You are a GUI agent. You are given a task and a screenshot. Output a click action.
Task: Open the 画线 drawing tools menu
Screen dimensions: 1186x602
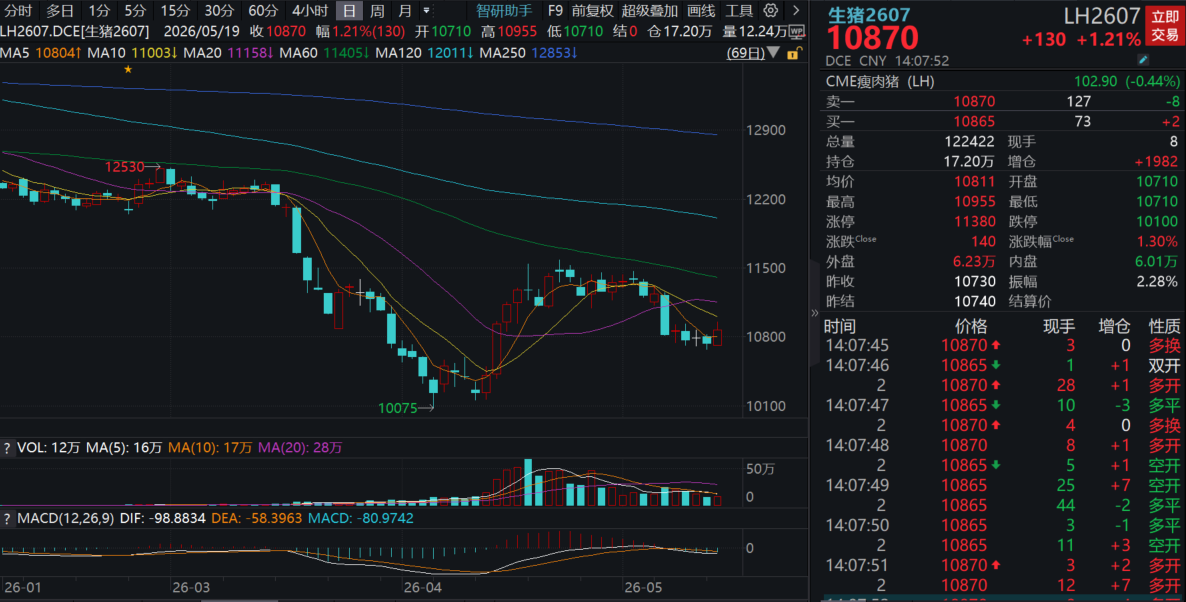point(701,11)
